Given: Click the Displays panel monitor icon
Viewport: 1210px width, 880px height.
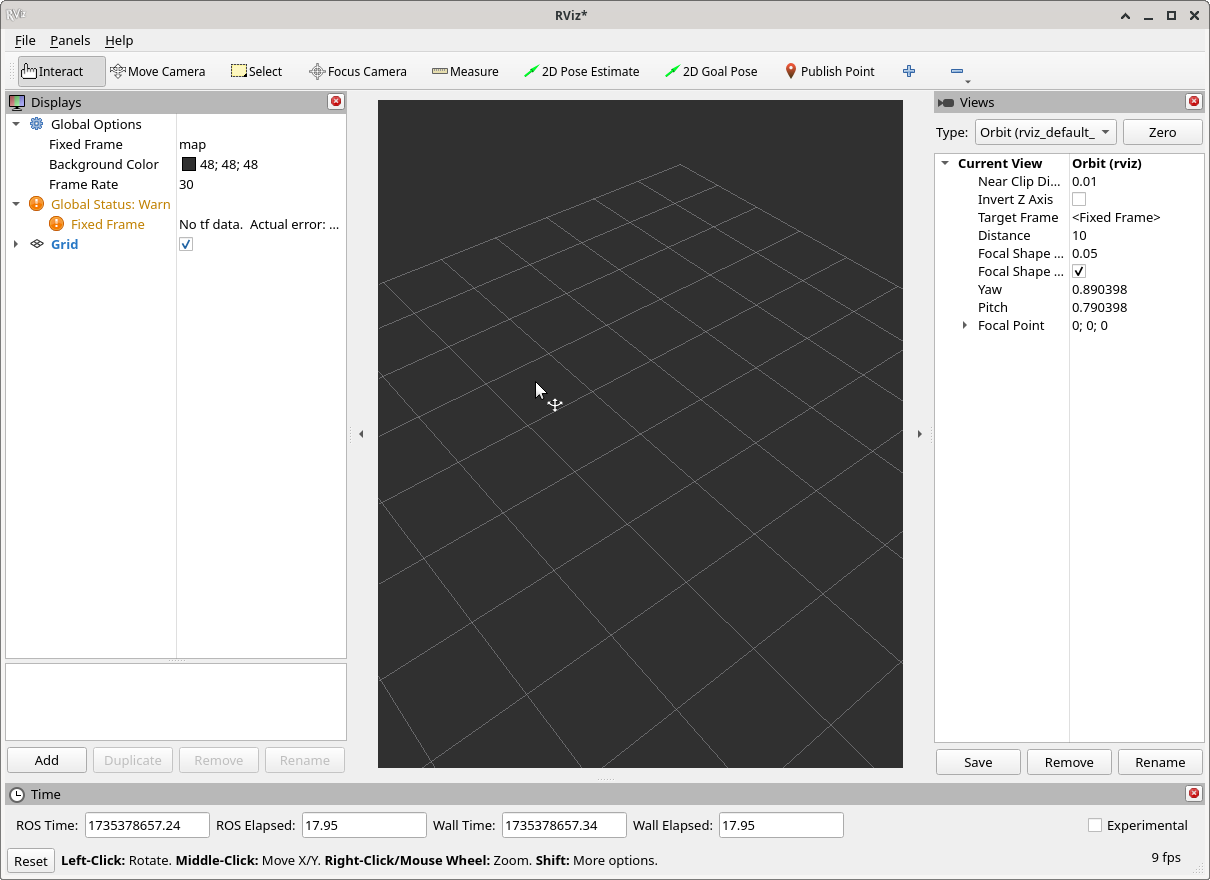Looking at the screenshot, I should [17, 102].
